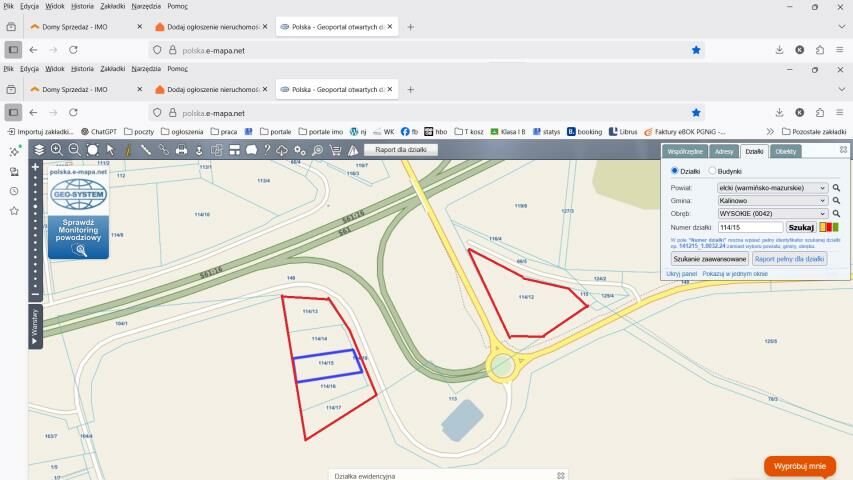Open map settings gears icon

click(x=299, y=150)
